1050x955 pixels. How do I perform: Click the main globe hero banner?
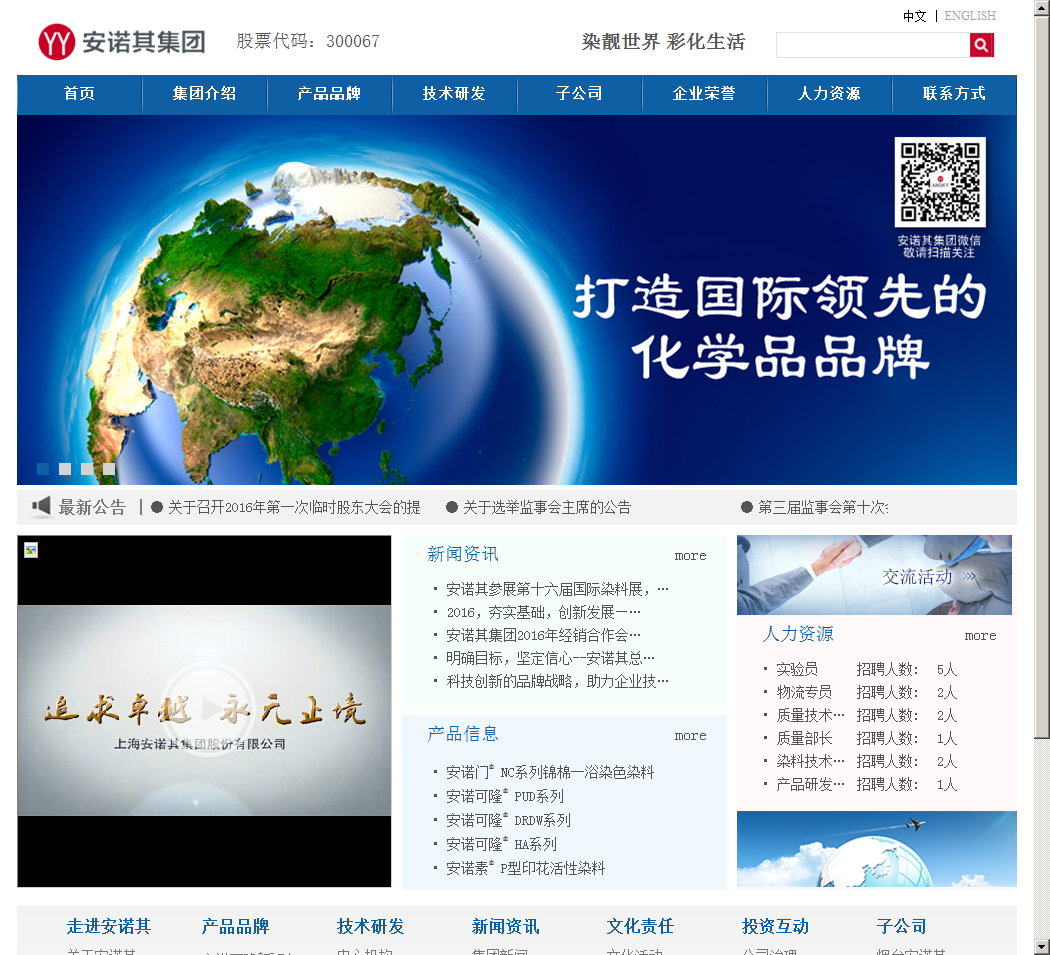coord(517,300)
